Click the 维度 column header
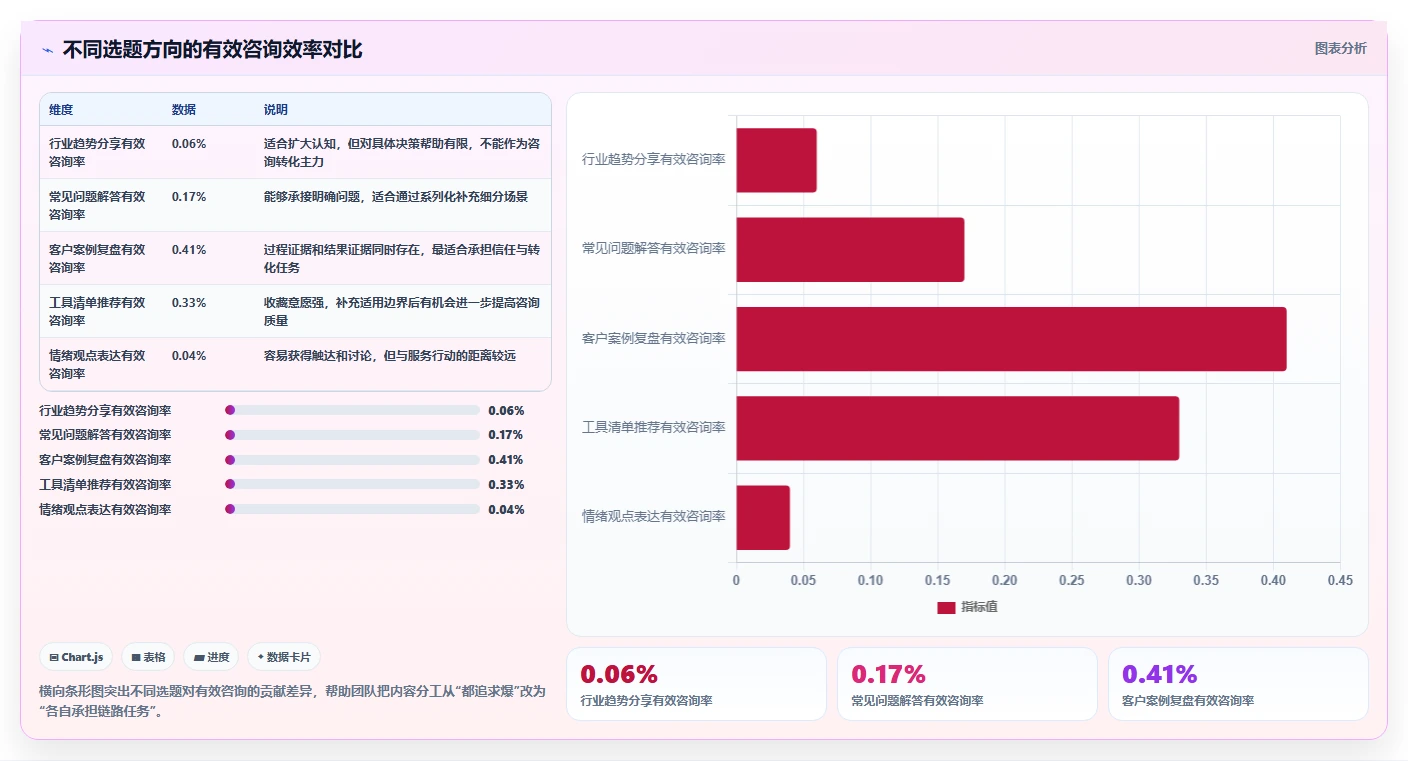 (x=61, y=110)
